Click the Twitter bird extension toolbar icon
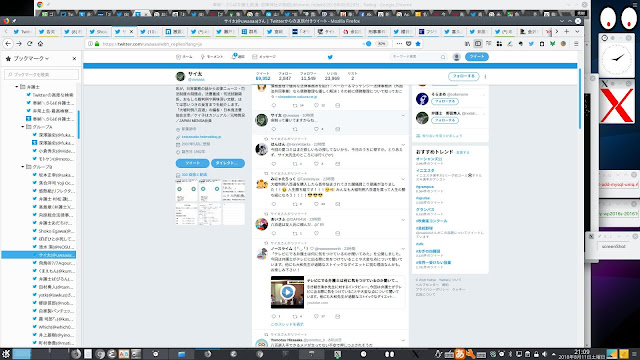 [x=531, y=44]
